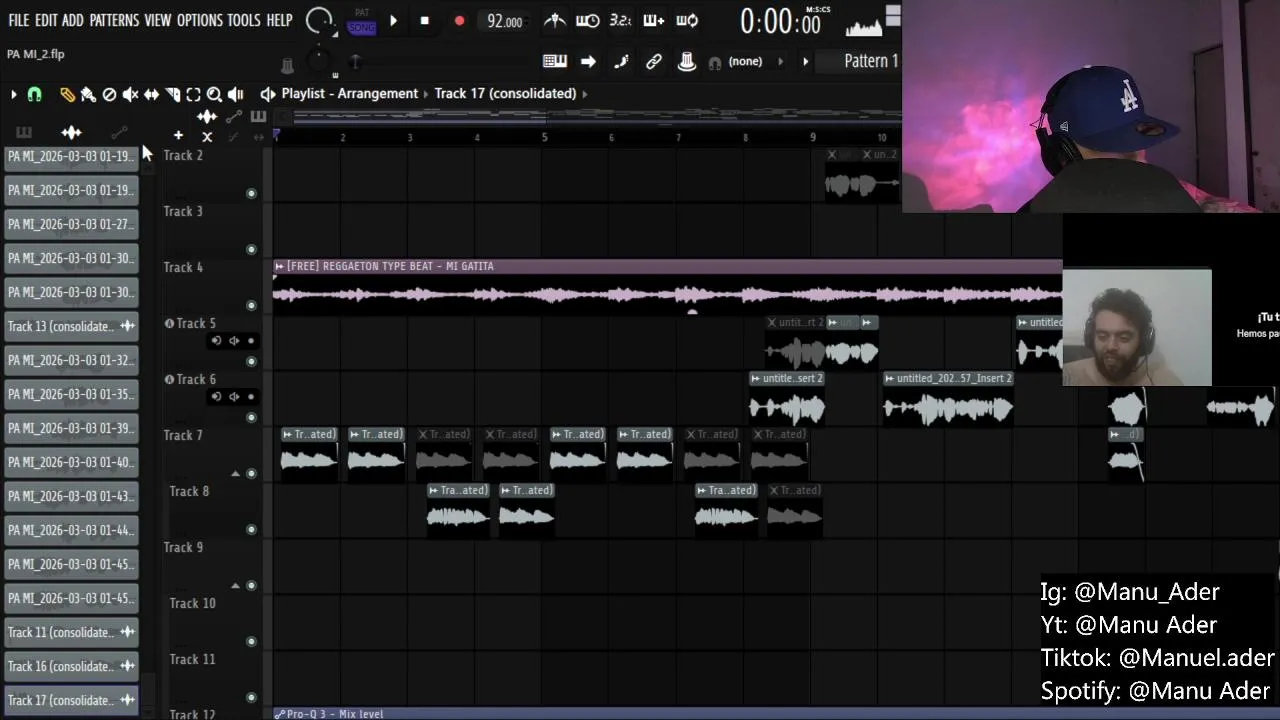
Task: Collapse Track 9 group triangle
Action: [x=235, y=585]
